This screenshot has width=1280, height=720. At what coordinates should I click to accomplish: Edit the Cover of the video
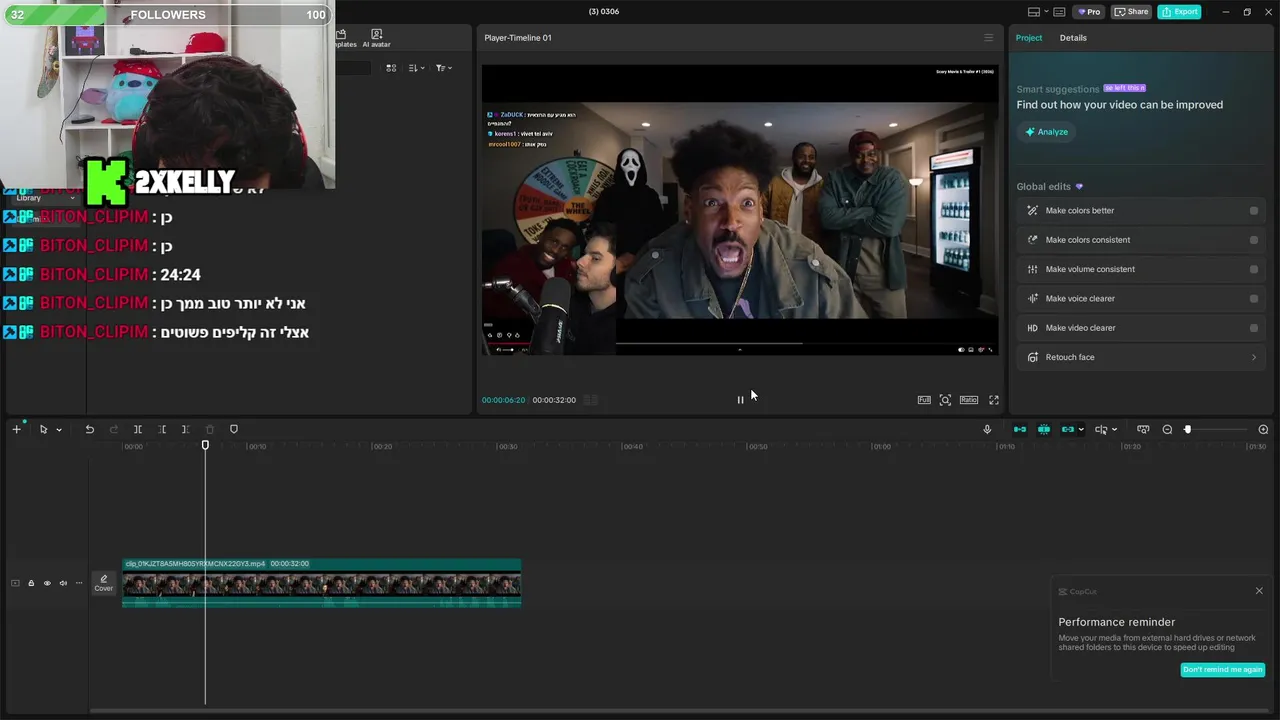104,583
